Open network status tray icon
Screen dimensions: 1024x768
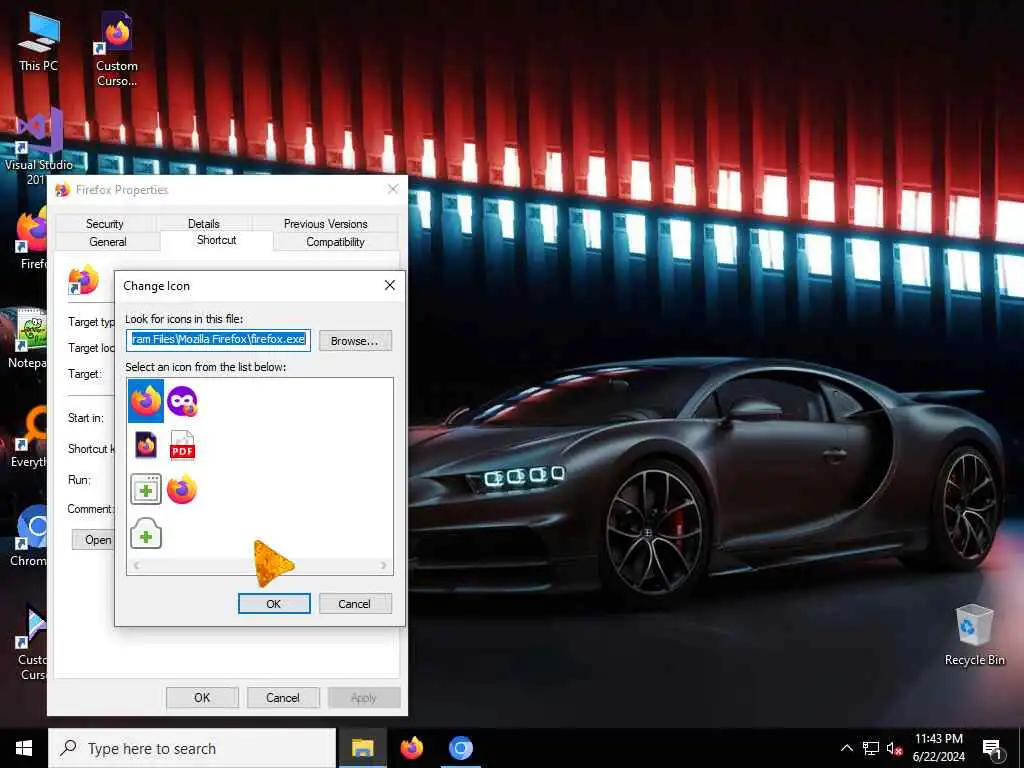[871, 748]
